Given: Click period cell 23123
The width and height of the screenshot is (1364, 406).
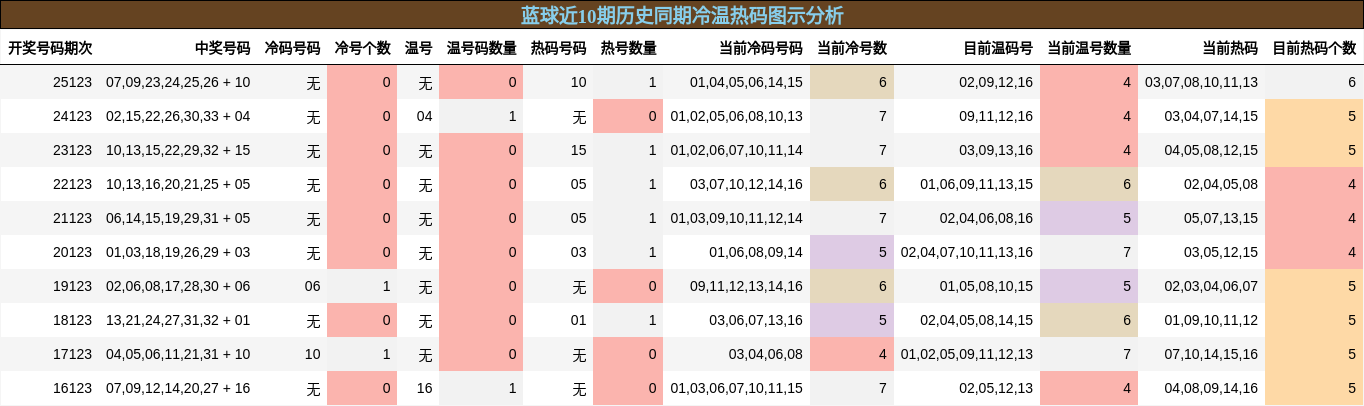Looking at the screenshot, I should pos(72,150).
